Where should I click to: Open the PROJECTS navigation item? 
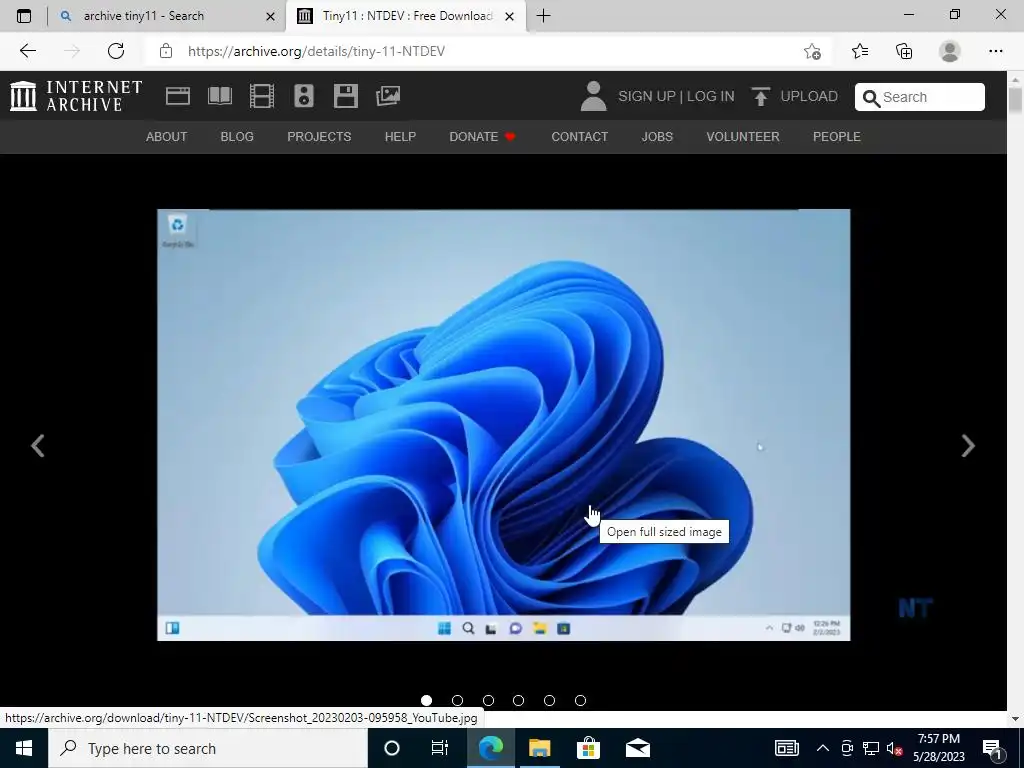(319, 136)
